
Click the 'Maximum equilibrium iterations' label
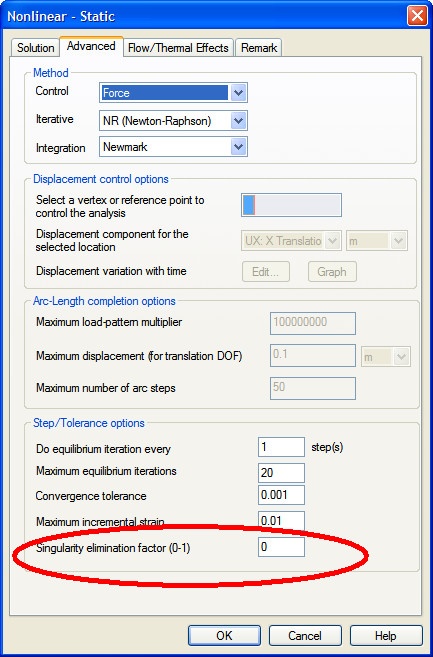click(x=106, y=471)
